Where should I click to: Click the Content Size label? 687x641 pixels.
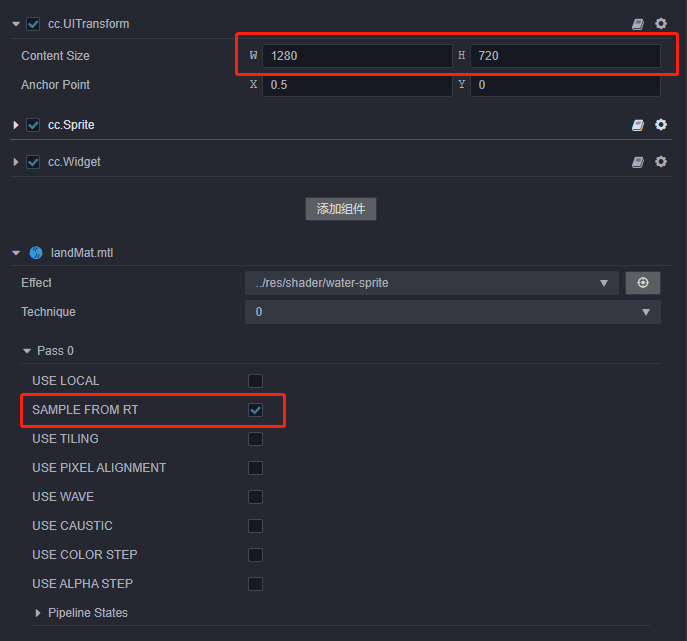56,56
